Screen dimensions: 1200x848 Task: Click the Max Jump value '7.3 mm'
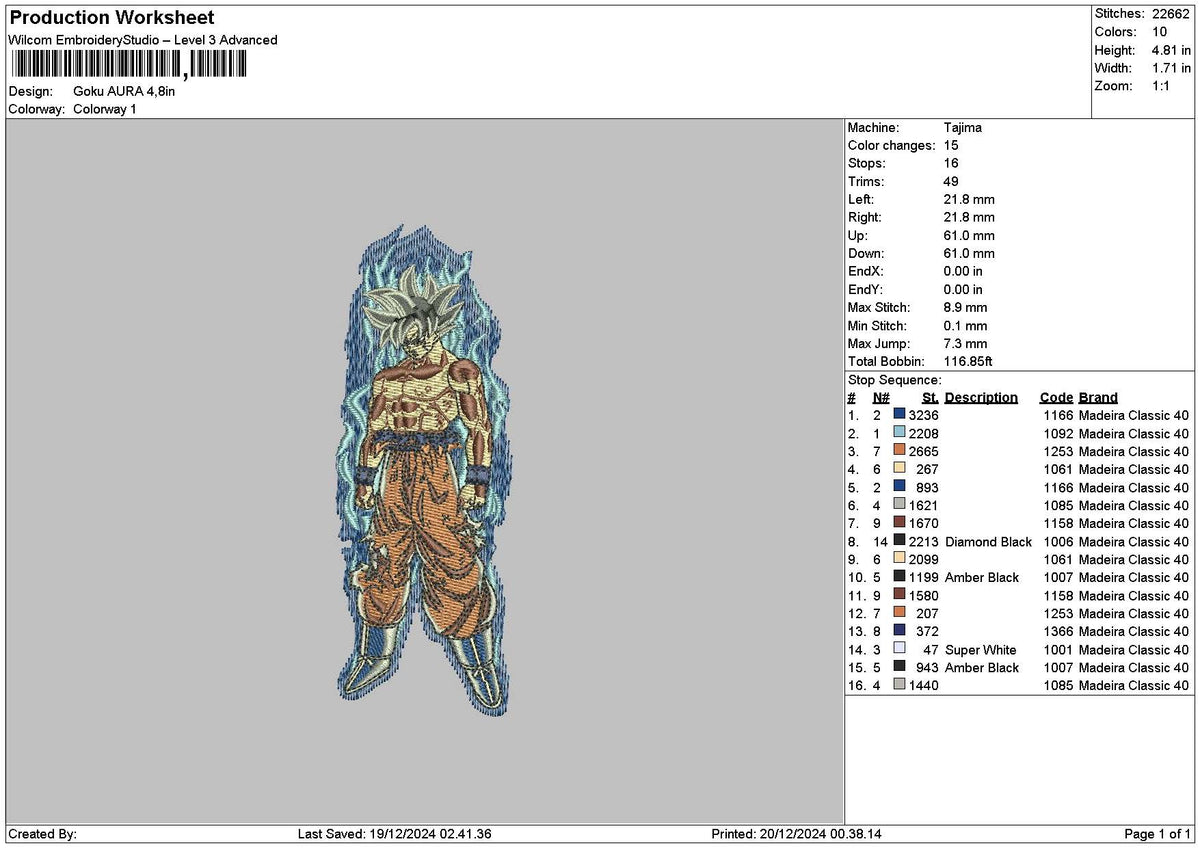click(x=966, y=344)
